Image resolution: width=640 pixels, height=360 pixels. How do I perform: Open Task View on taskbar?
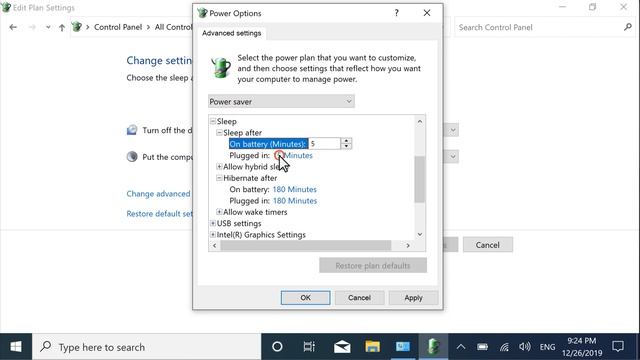coord(309,347)
